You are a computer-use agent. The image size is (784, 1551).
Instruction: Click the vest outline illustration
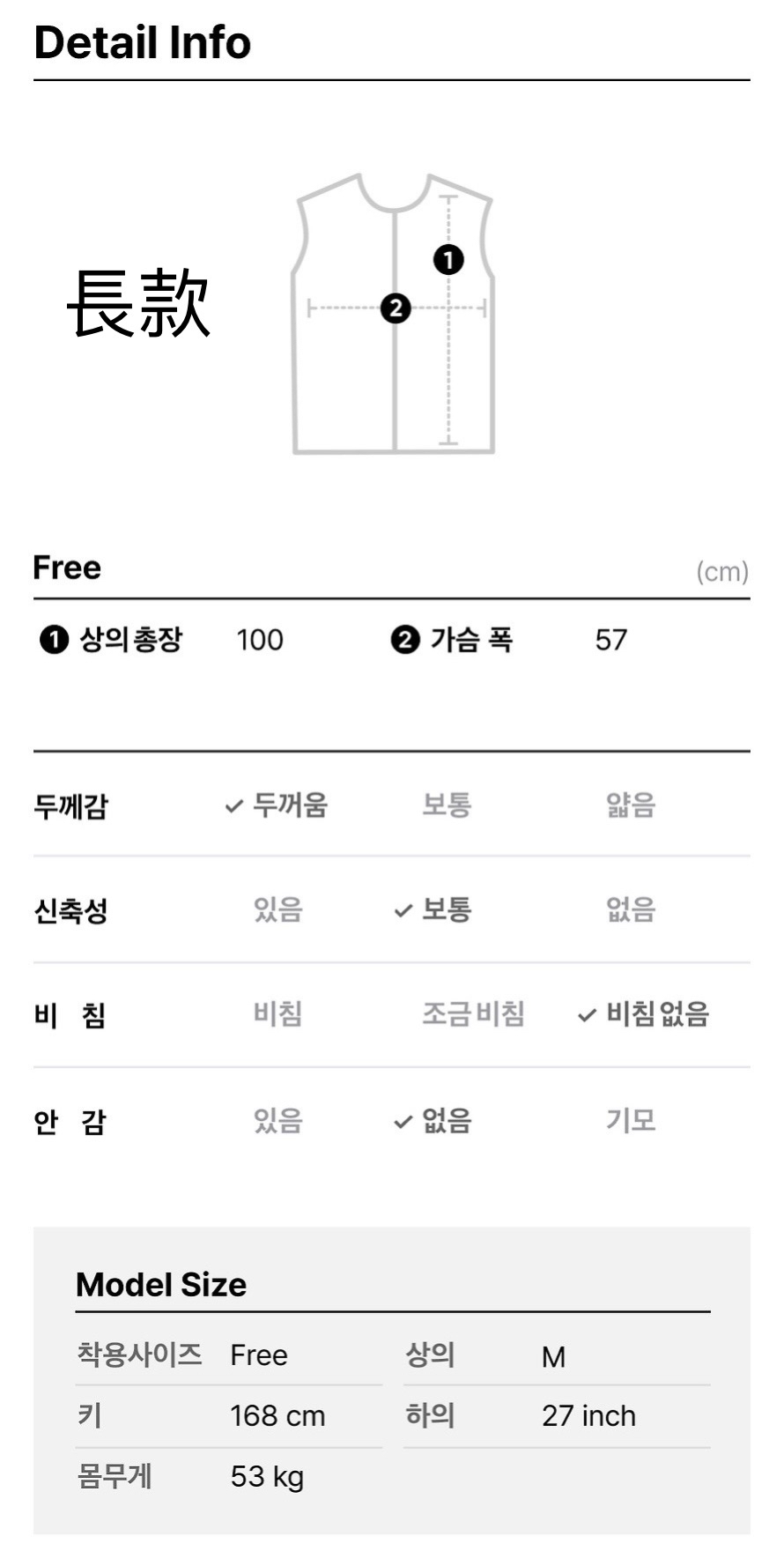(x=393, y=314)
